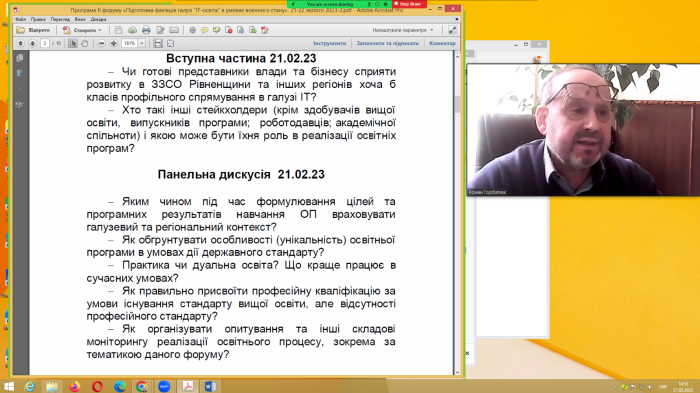
Task: Click the Edit text and images icon
Action: [x=160, y=30]
